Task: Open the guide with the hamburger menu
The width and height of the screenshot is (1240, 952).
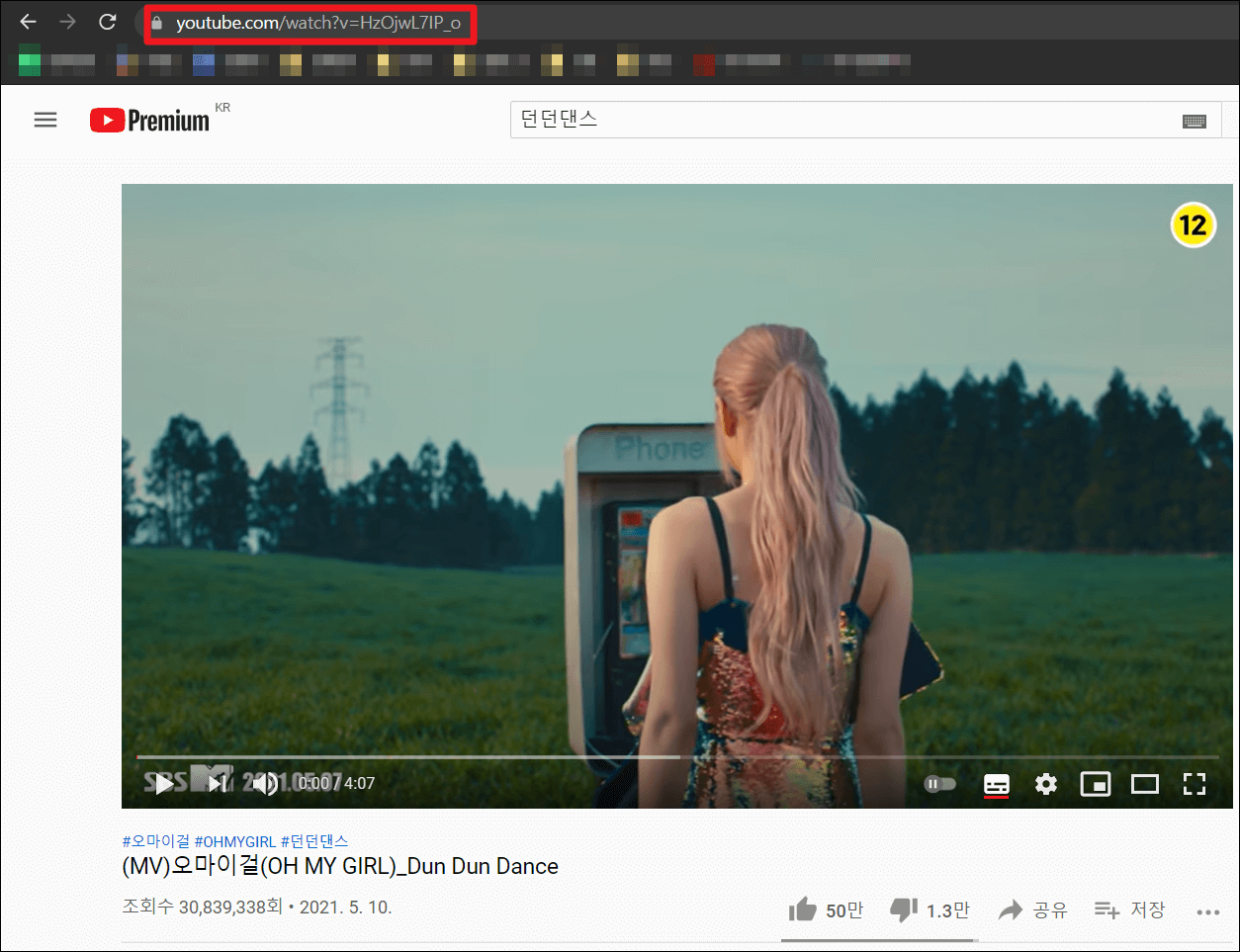Action: [x=44, y=119]
